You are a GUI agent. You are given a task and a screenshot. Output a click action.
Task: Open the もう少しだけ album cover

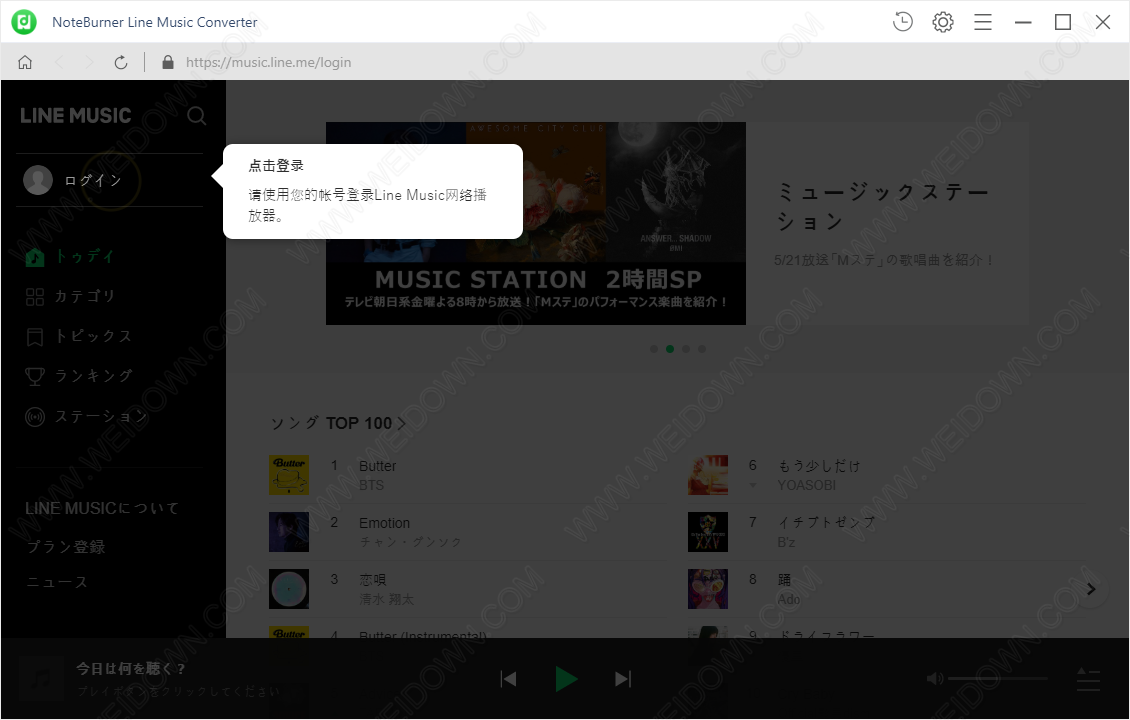[708, 475]
